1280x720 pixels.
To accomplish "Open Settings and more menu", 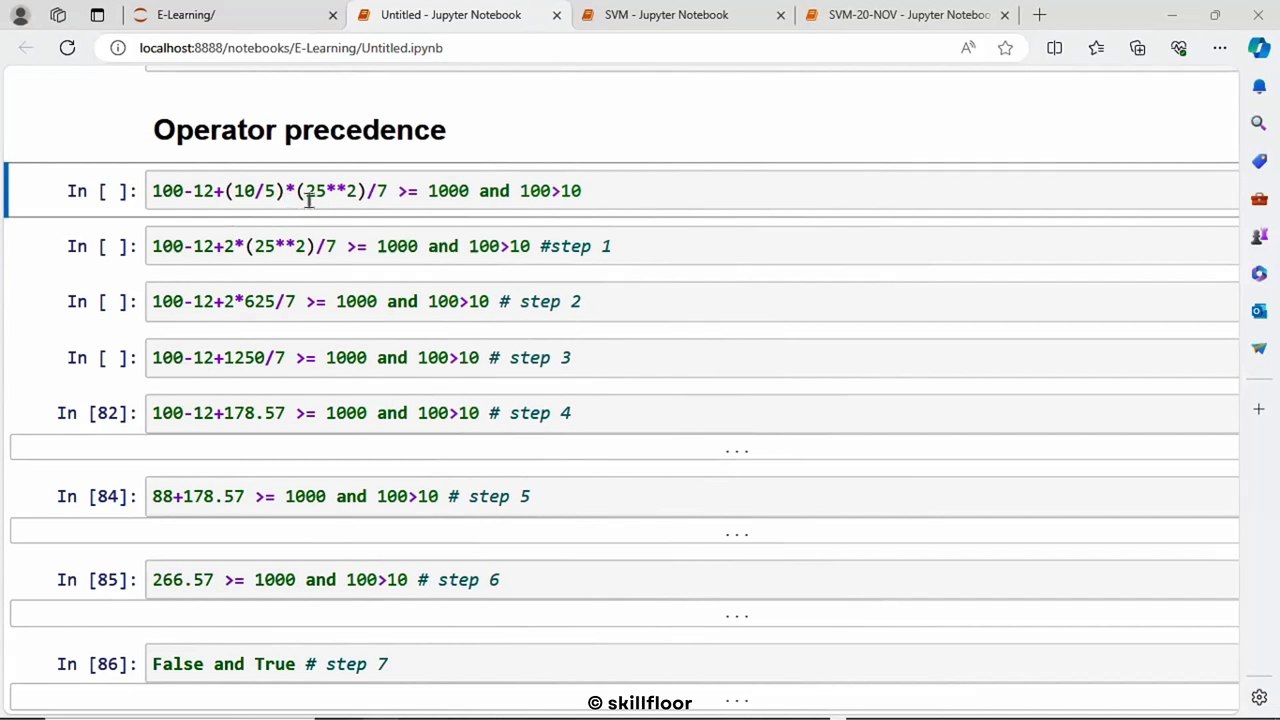I will coord(1220,48).
